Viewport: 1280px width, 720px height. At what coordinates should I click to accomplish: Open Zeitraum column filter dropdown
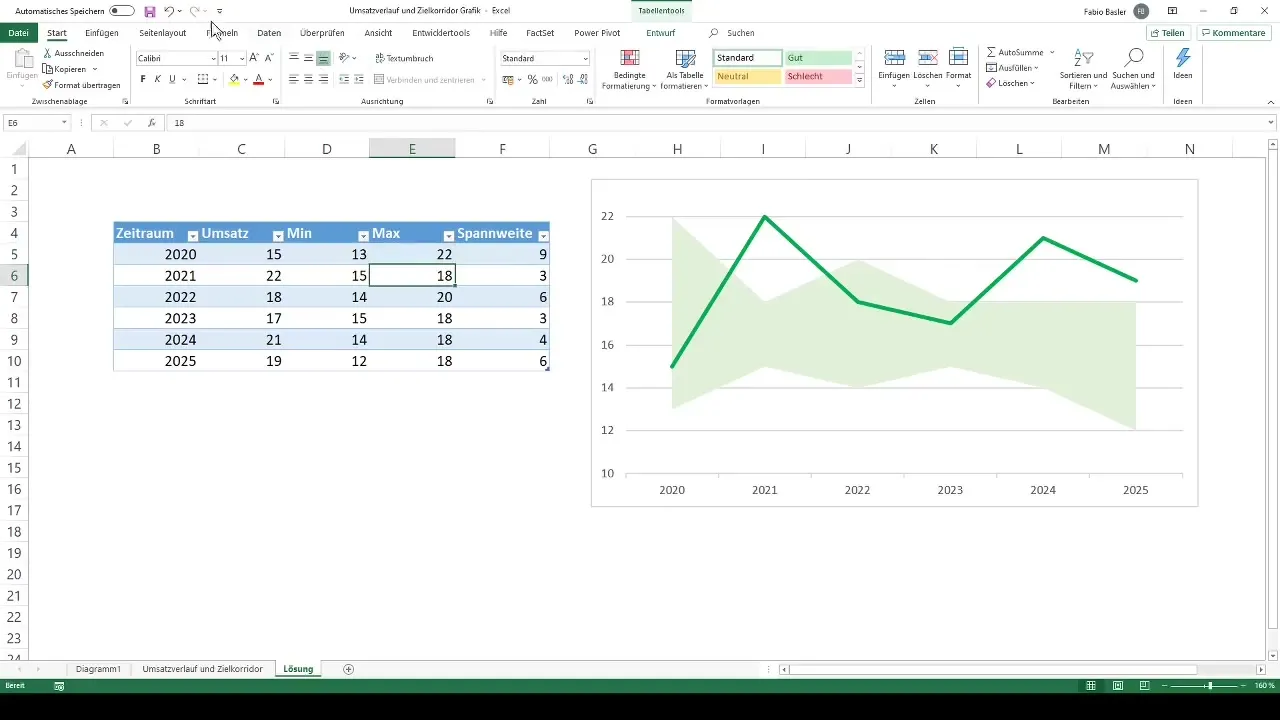coord(192,235)
